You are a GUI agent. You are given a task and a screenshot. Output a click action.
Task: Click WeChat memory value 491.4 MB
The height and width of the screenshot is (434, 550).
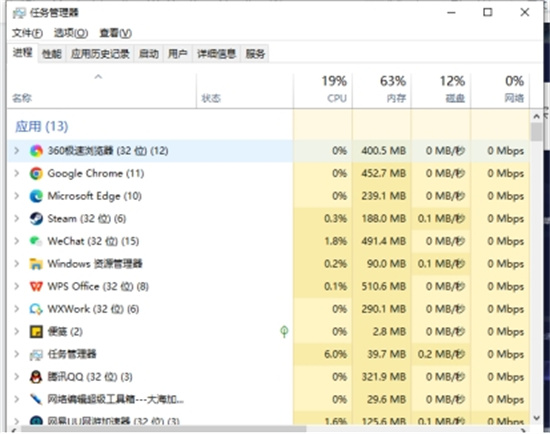(384, 241)
